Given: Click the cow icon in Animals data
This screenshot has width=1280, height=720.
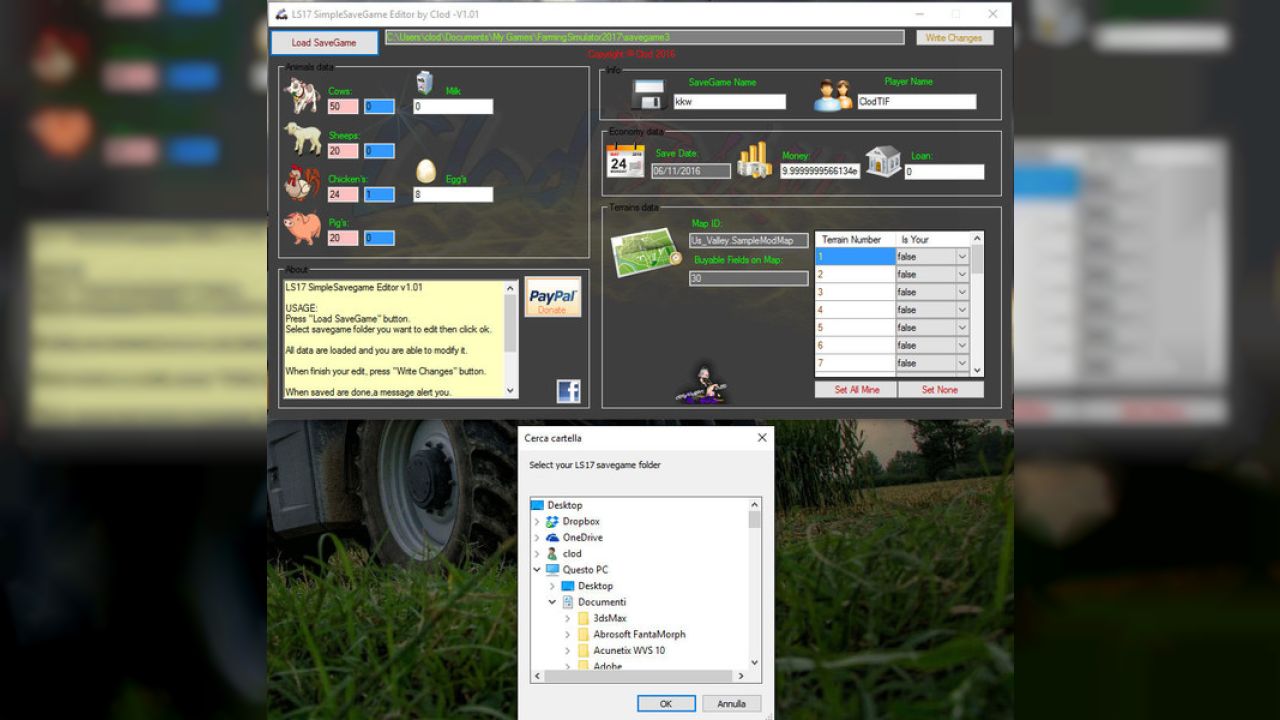Looking at the screenshot, I should click(301, 97).
